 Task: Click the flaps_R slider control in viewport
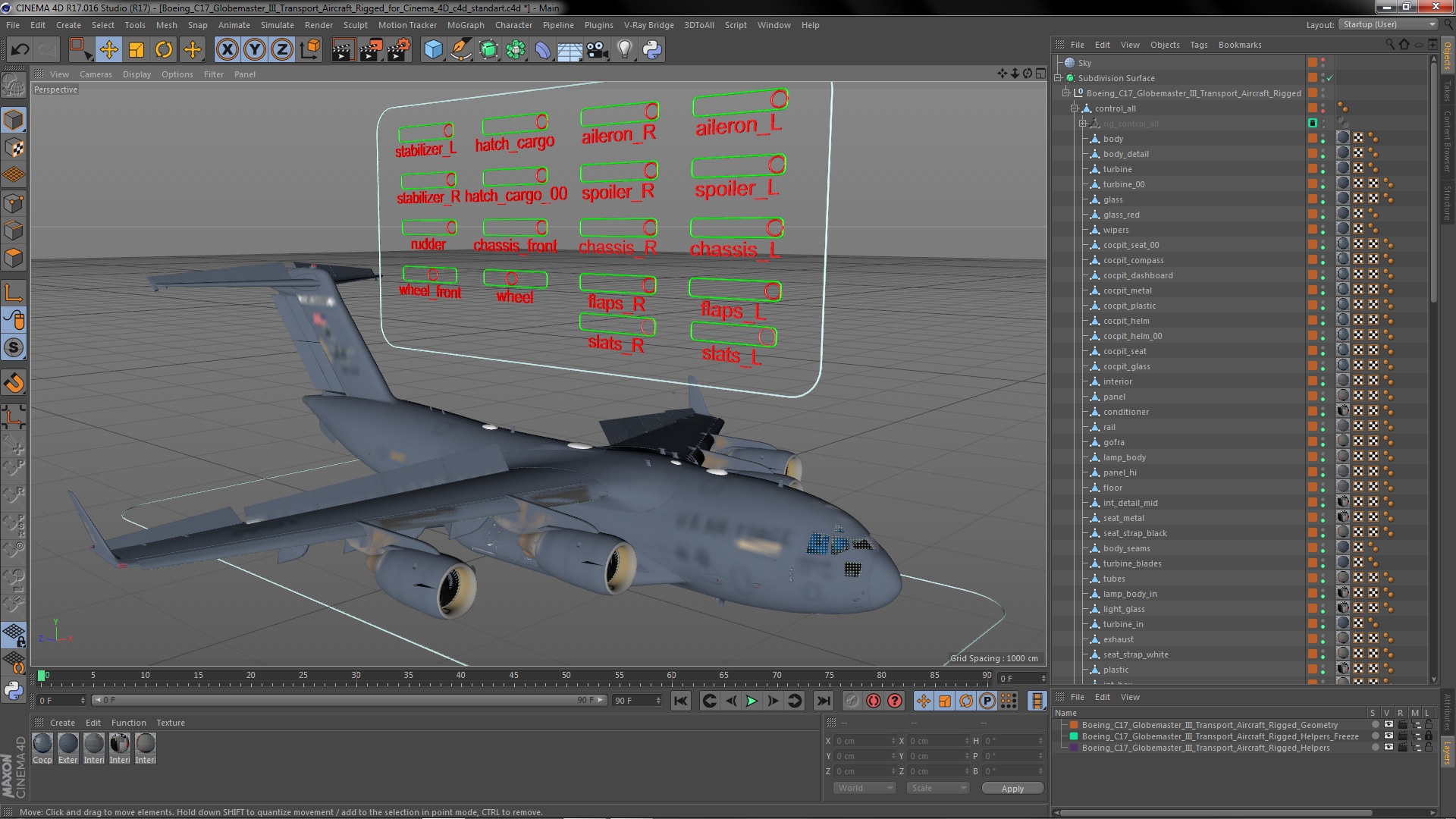pos(618,285)
